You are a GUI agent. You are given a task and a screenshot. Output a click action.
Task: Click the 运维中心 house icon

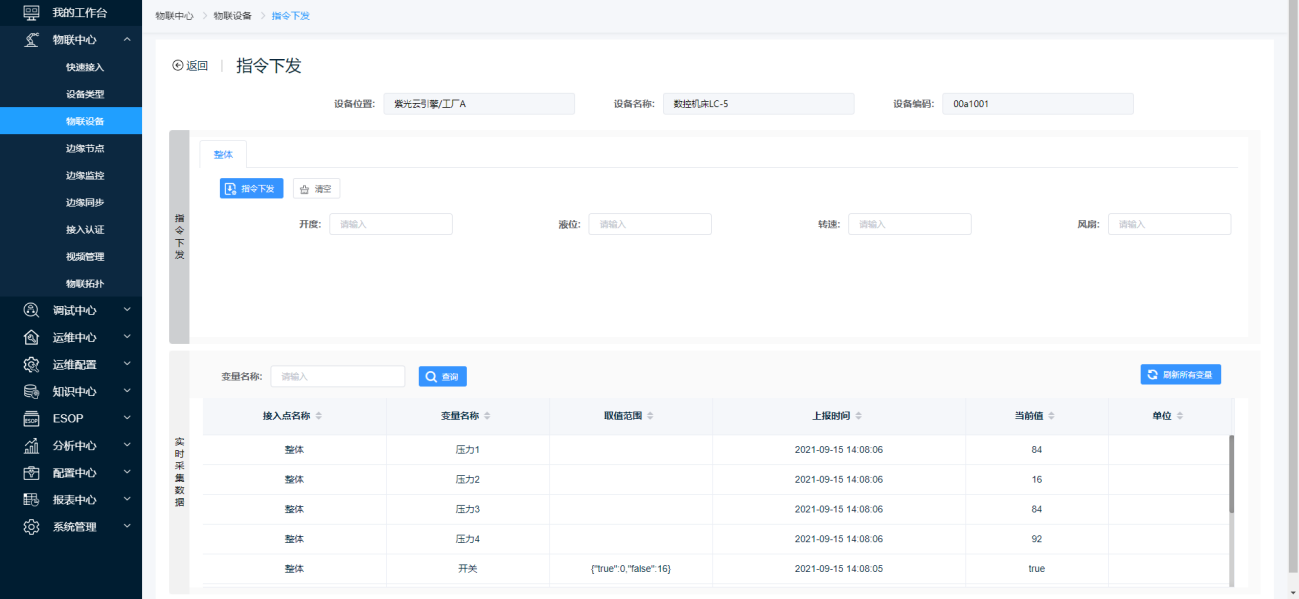click(31, 337)
